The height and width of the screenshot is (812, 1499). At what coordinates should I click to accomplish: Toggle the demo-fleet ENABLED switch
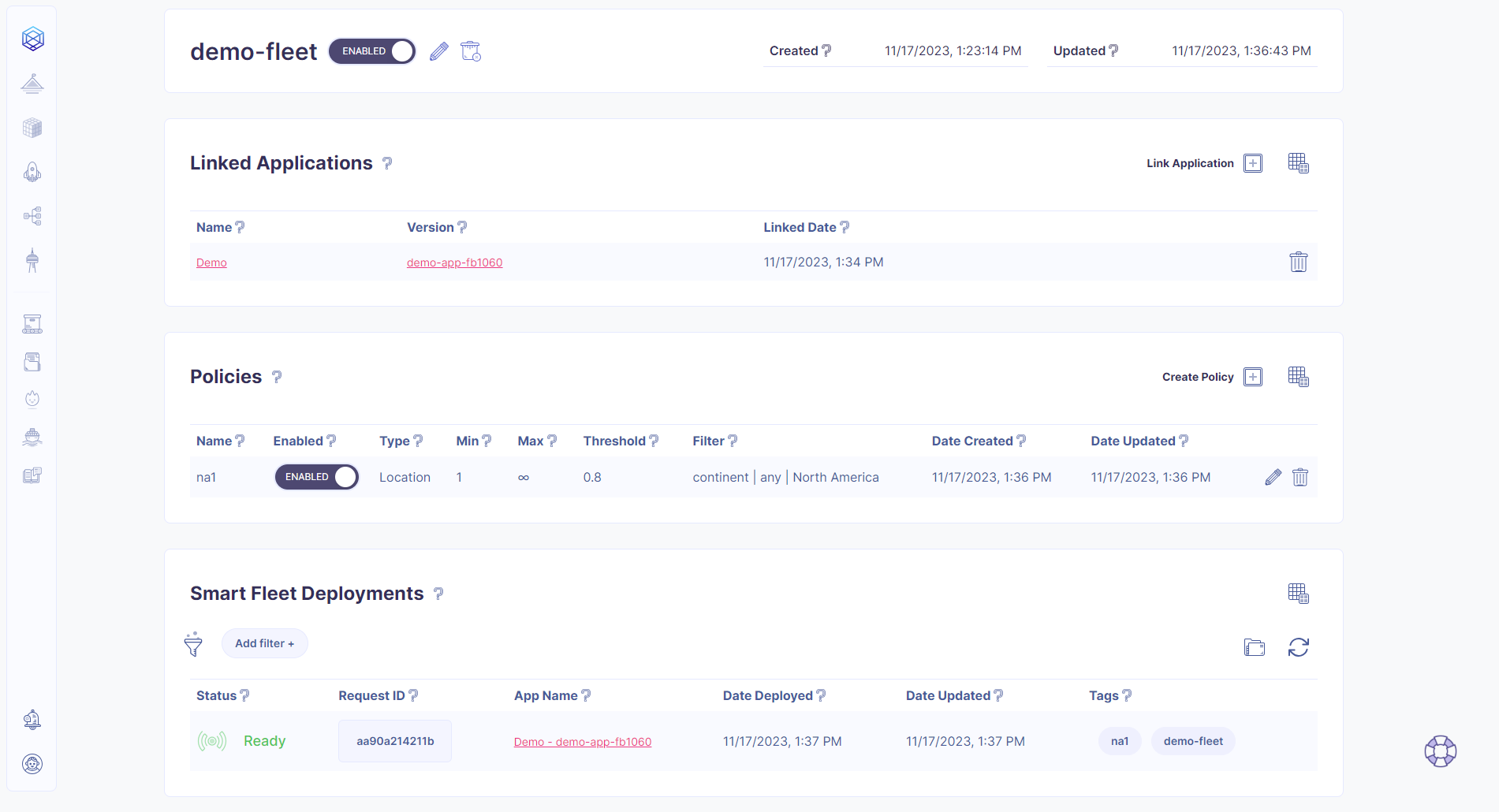click(x=372, y=51)
